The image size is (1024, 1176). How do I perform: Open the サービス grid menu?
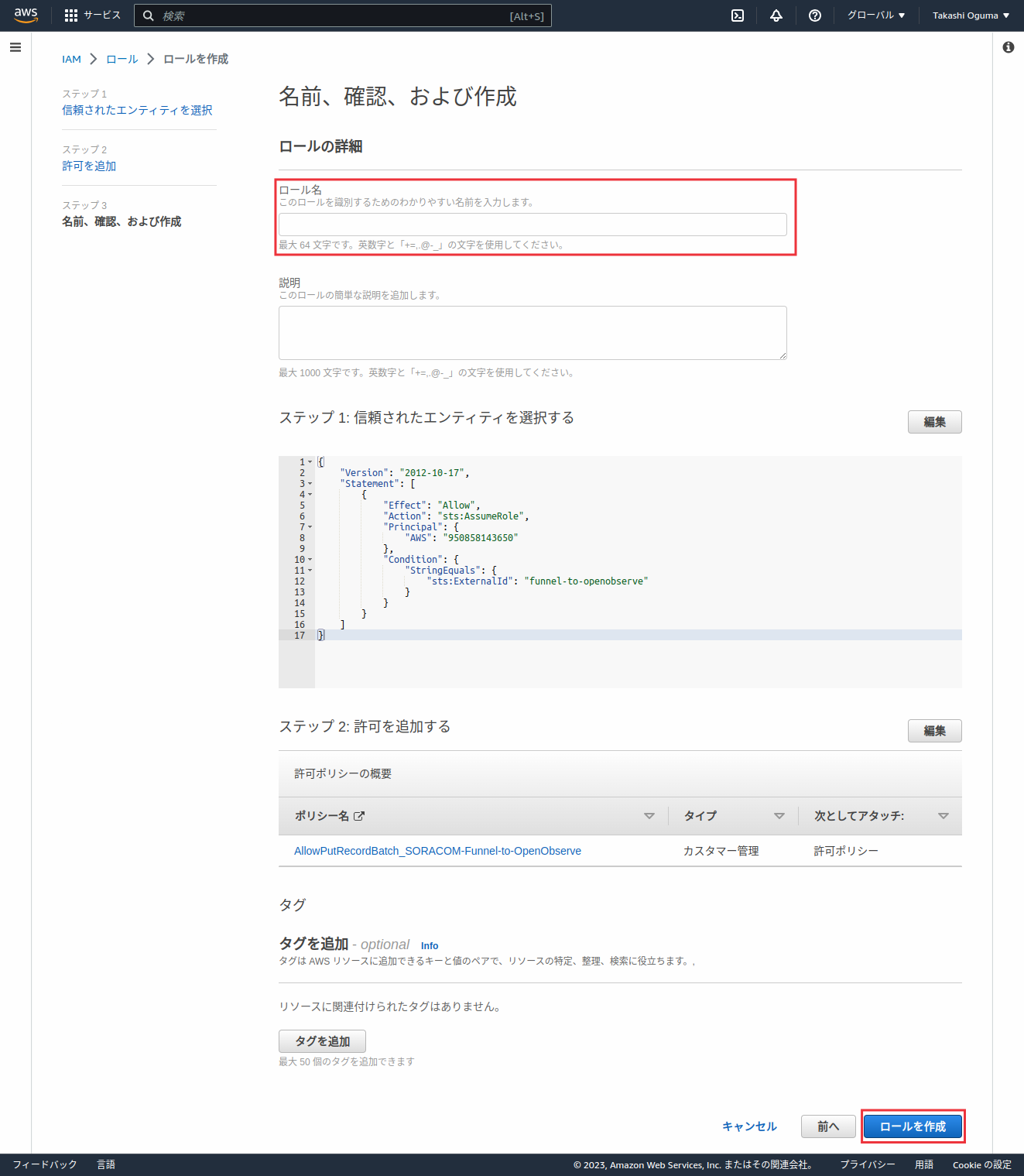click(93, 15)
